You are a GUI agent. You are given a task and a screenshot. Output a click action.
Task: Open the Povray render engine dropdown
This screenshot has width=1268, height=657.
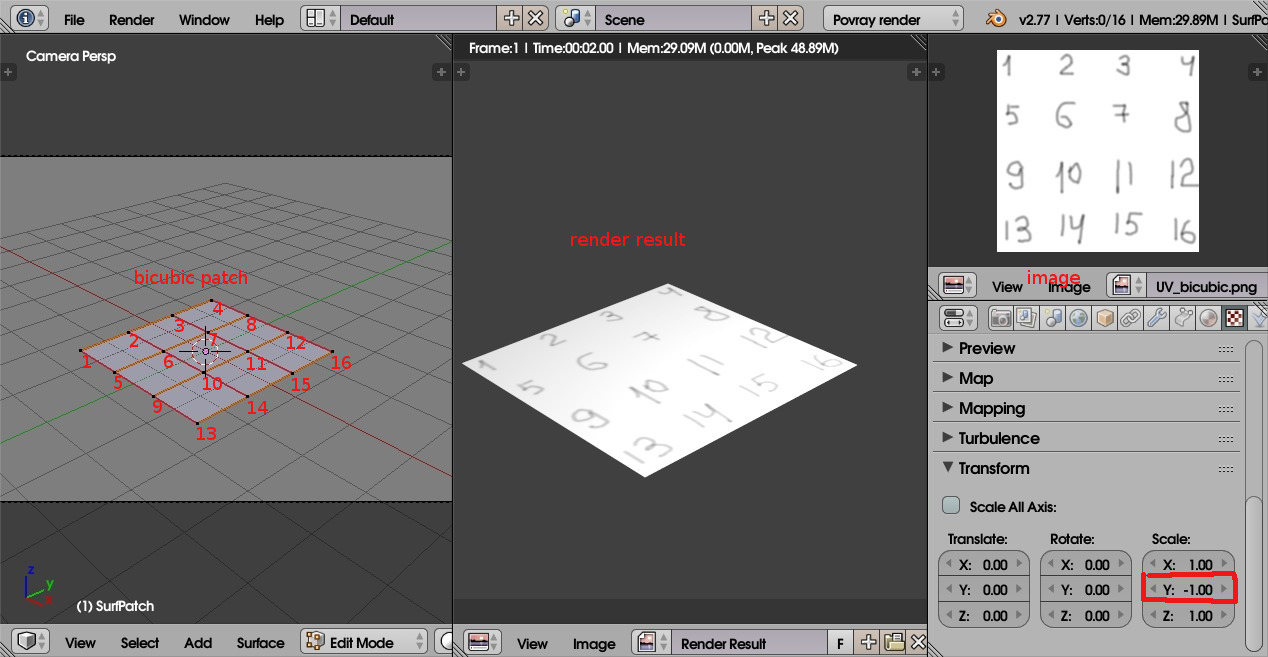pyautogui.click(x=893, y=19)
